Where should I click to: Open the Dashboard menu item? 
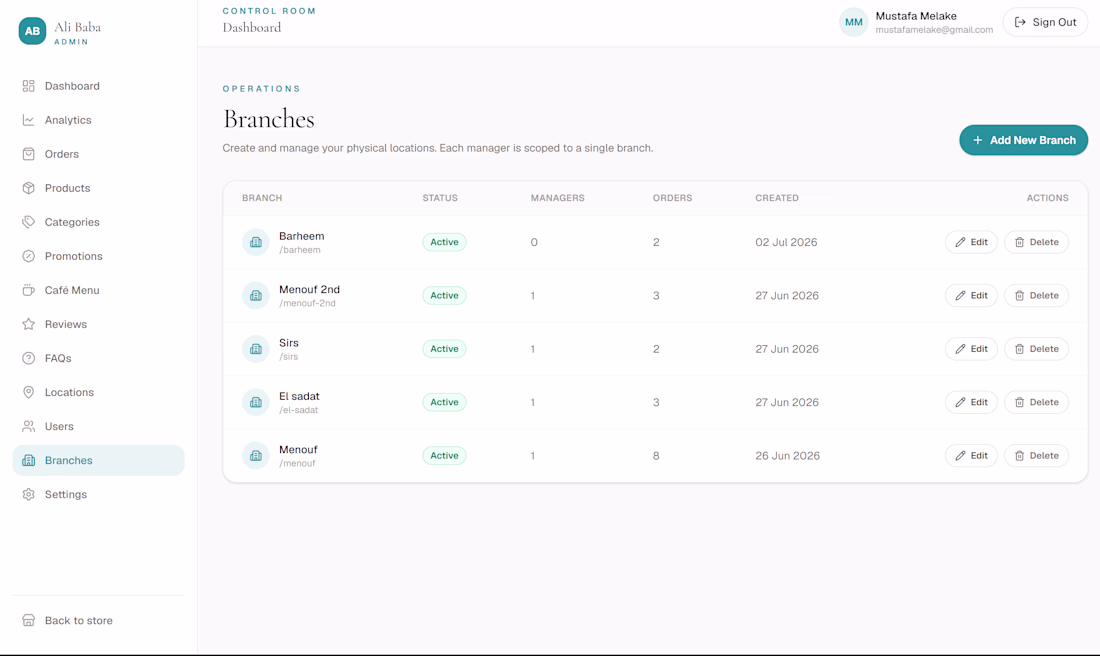coord(98,86)
